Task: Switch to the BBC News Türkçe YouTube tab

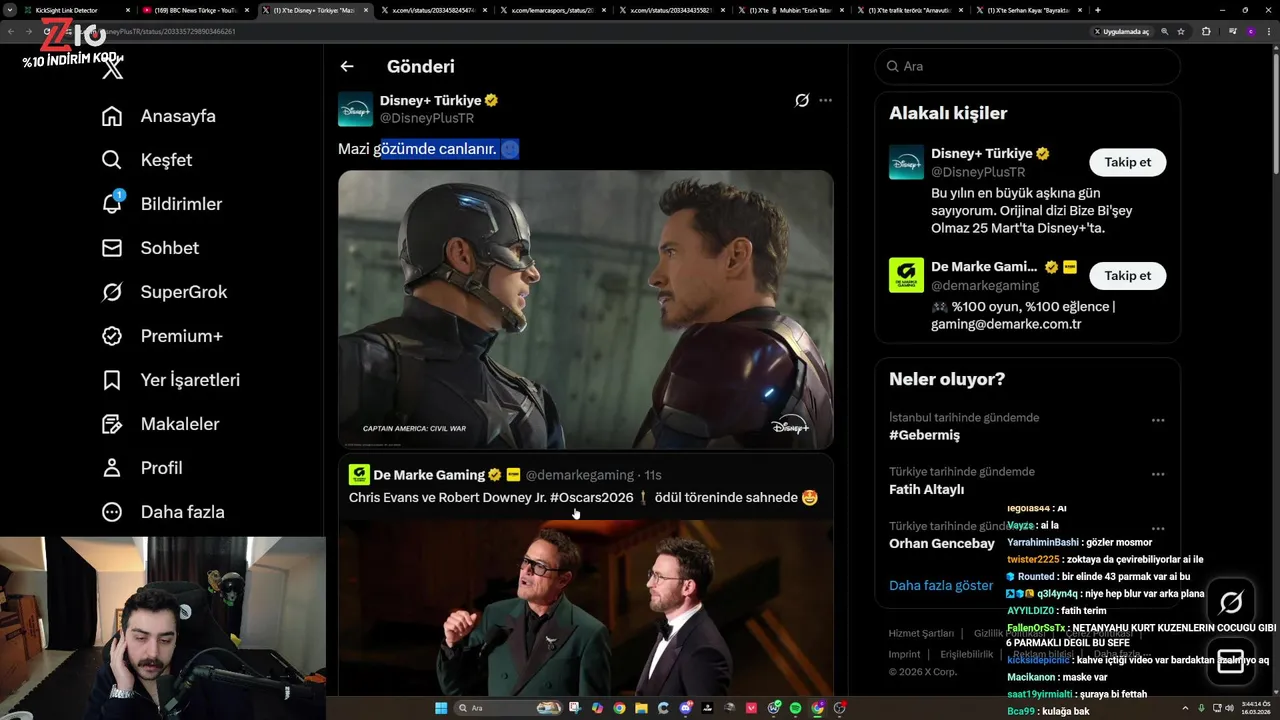Action: click(195, 10)
